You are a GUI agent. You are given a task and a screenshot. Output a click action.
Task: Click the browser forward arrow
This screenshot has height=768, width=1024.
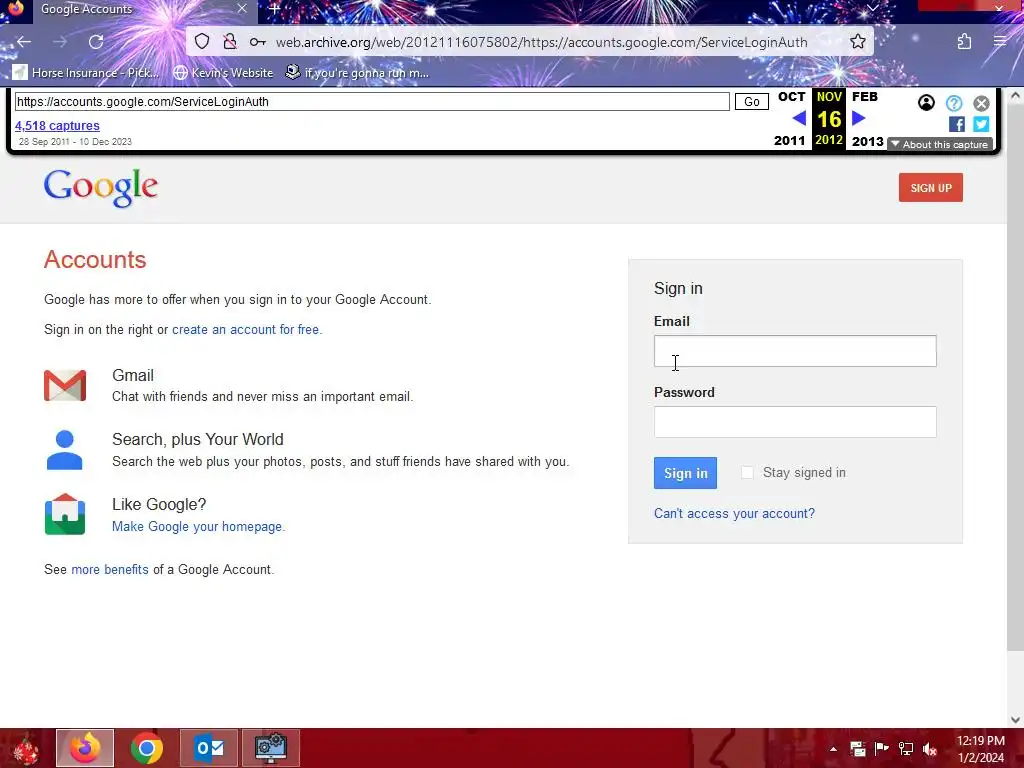[60, 42]
